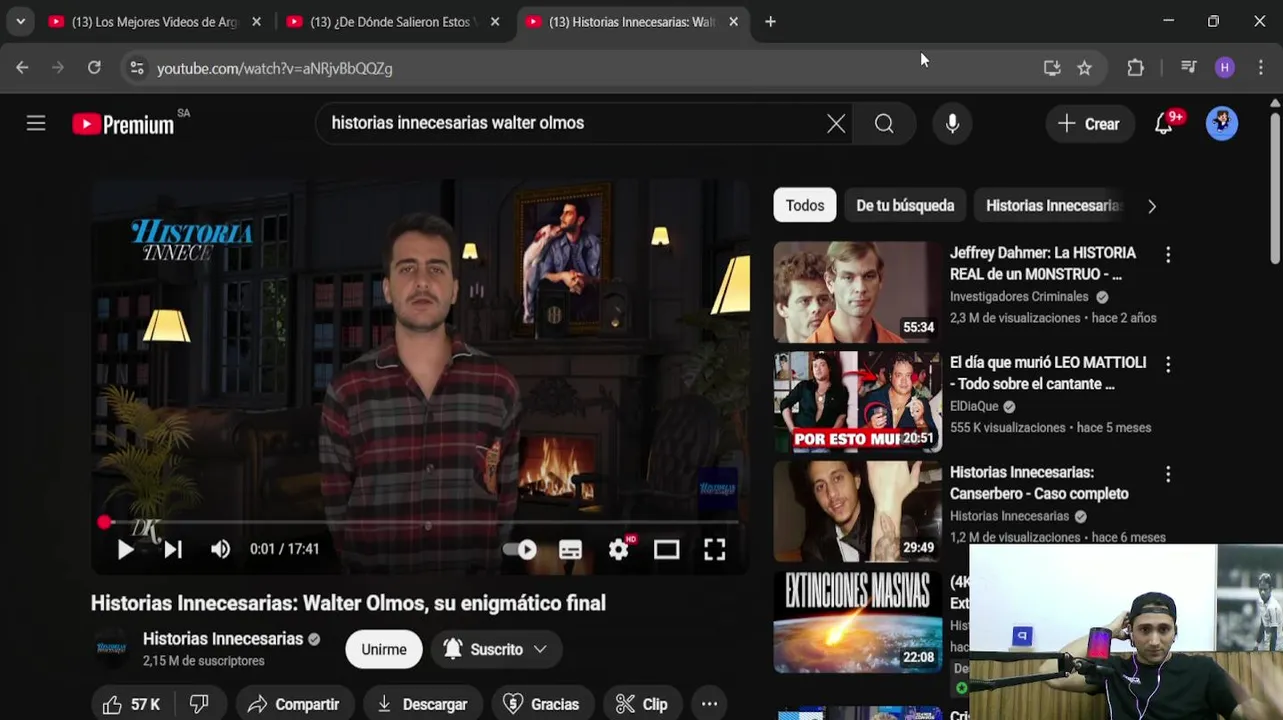Open Jeffrey Dahmer video thumbnail
The width and height of the screenshot is (1283, 720).
tap(858, 291)
